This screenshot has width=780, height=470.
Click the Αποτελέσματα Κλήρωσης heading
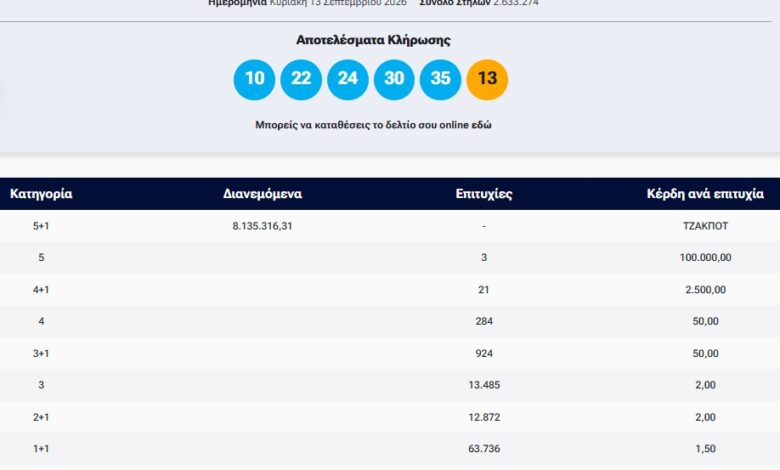tap(373, 40)
